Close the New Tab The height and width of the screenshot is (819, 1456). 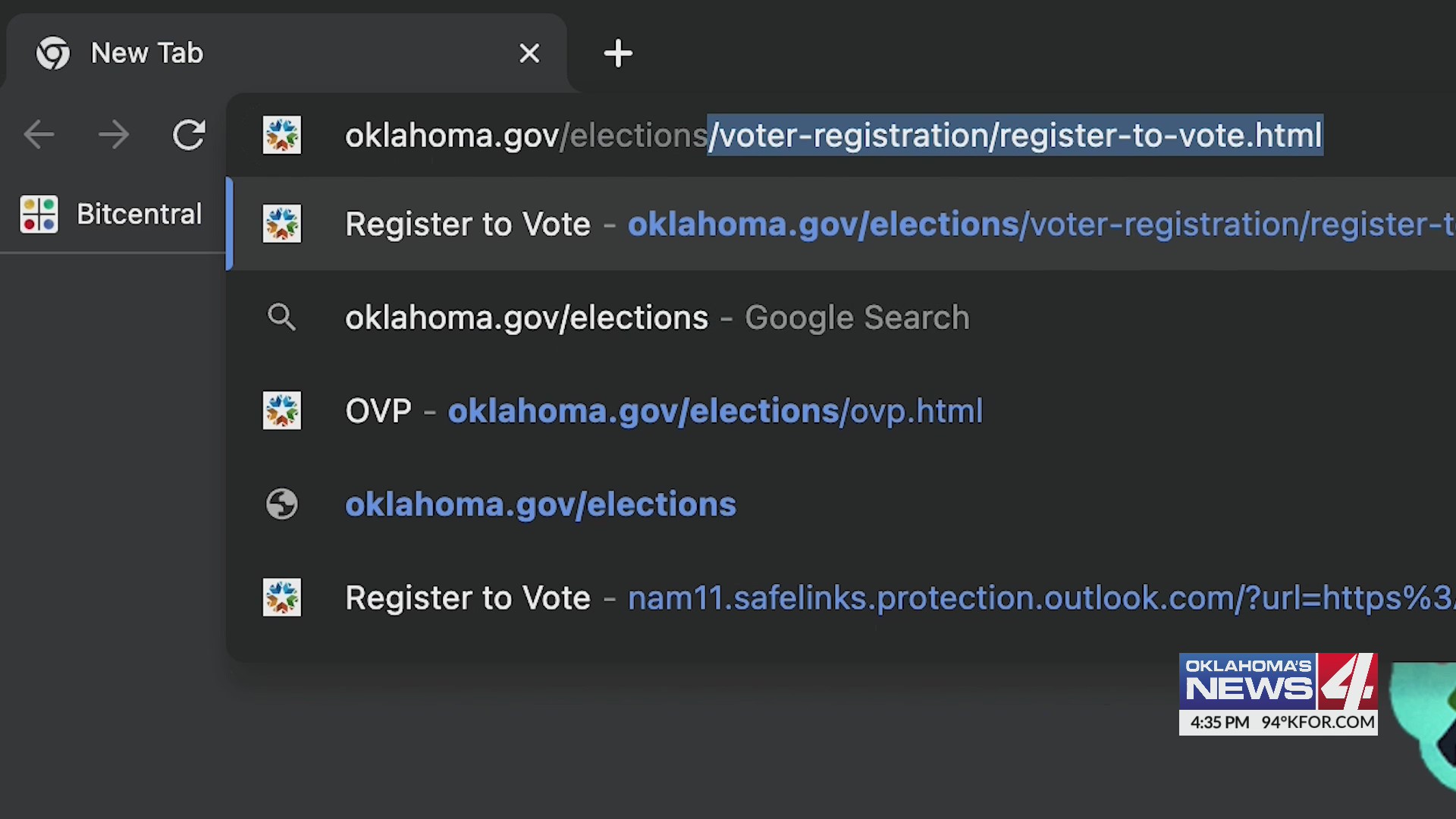point(529,53)
